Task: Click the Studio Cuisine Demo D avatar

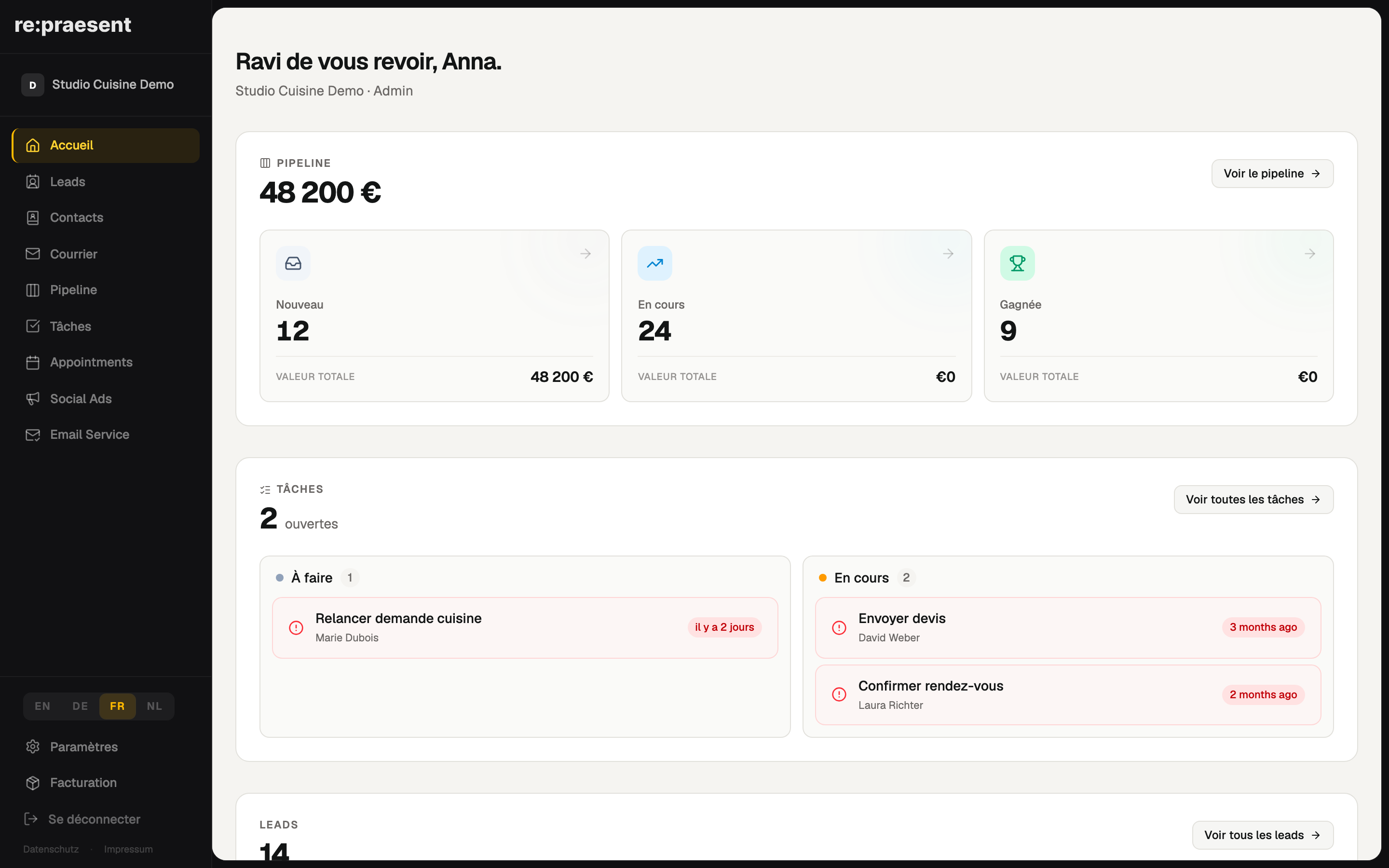Action: pos(33,85)
